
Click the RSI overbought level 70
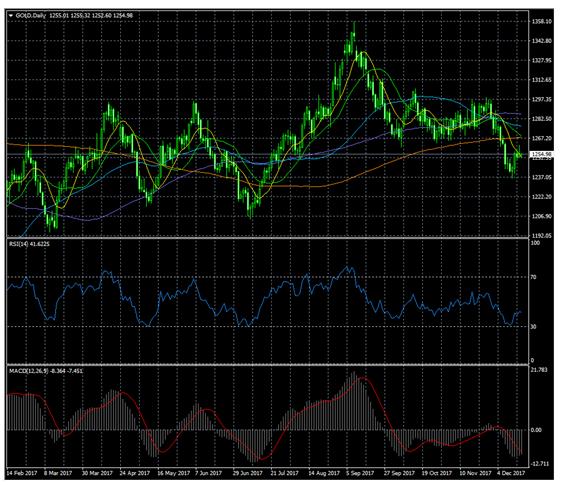click(534, 277)
